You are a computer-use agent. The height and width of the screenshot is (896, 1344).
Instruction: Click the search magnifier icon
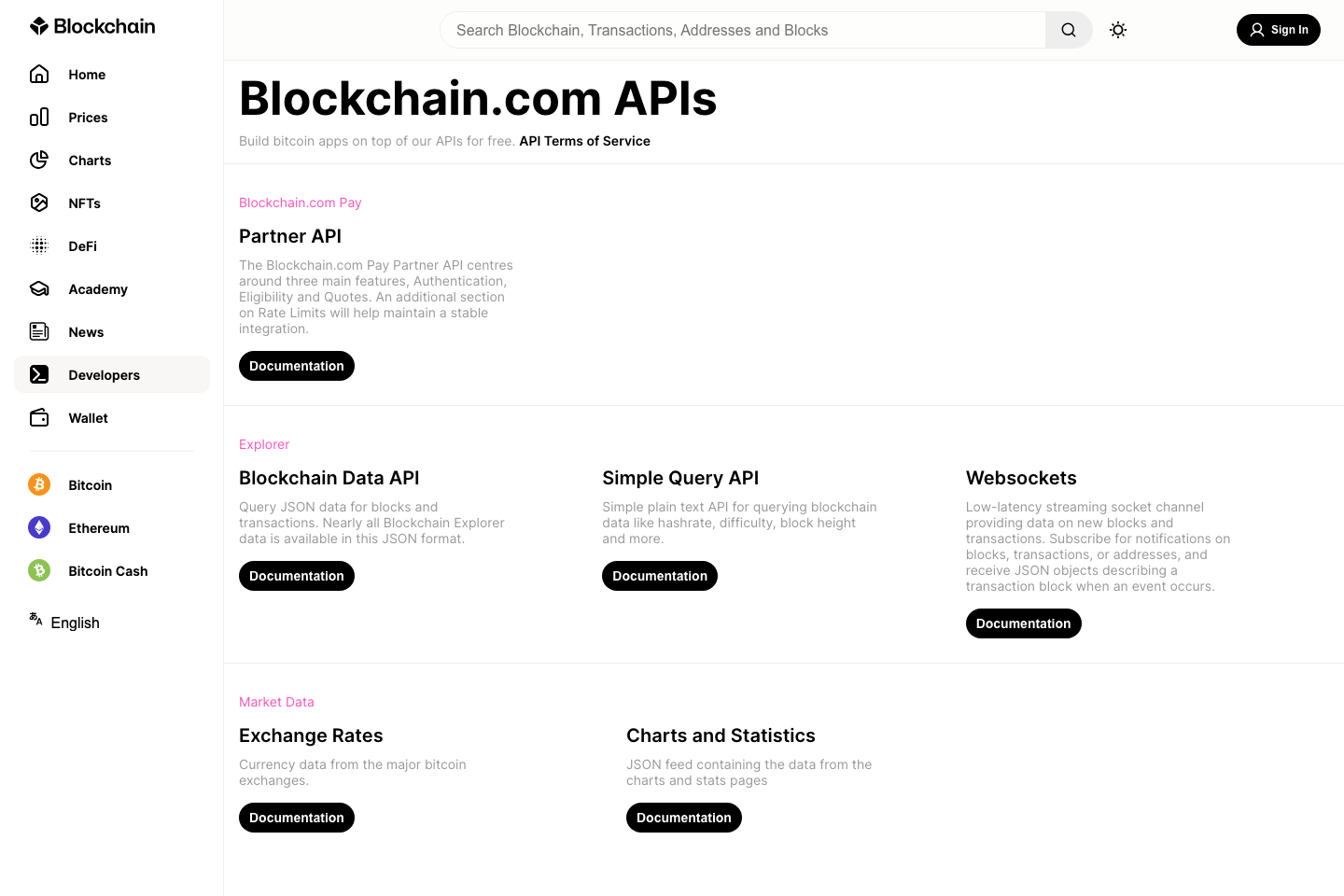pyautogui.click(x=1068, y=30)
